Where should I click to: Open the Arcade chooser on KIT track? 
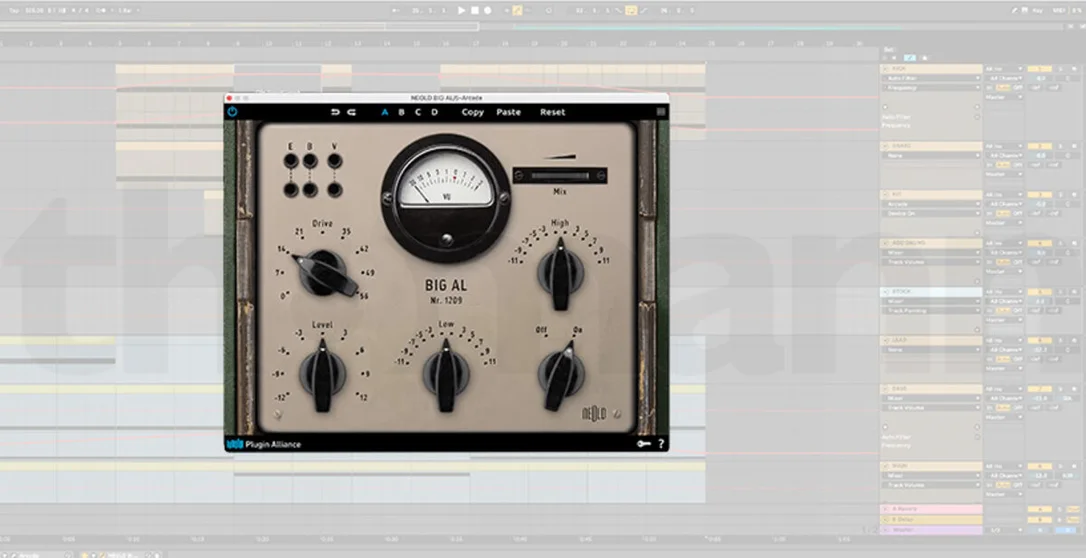pyautogui.click(x=932, y=204)
